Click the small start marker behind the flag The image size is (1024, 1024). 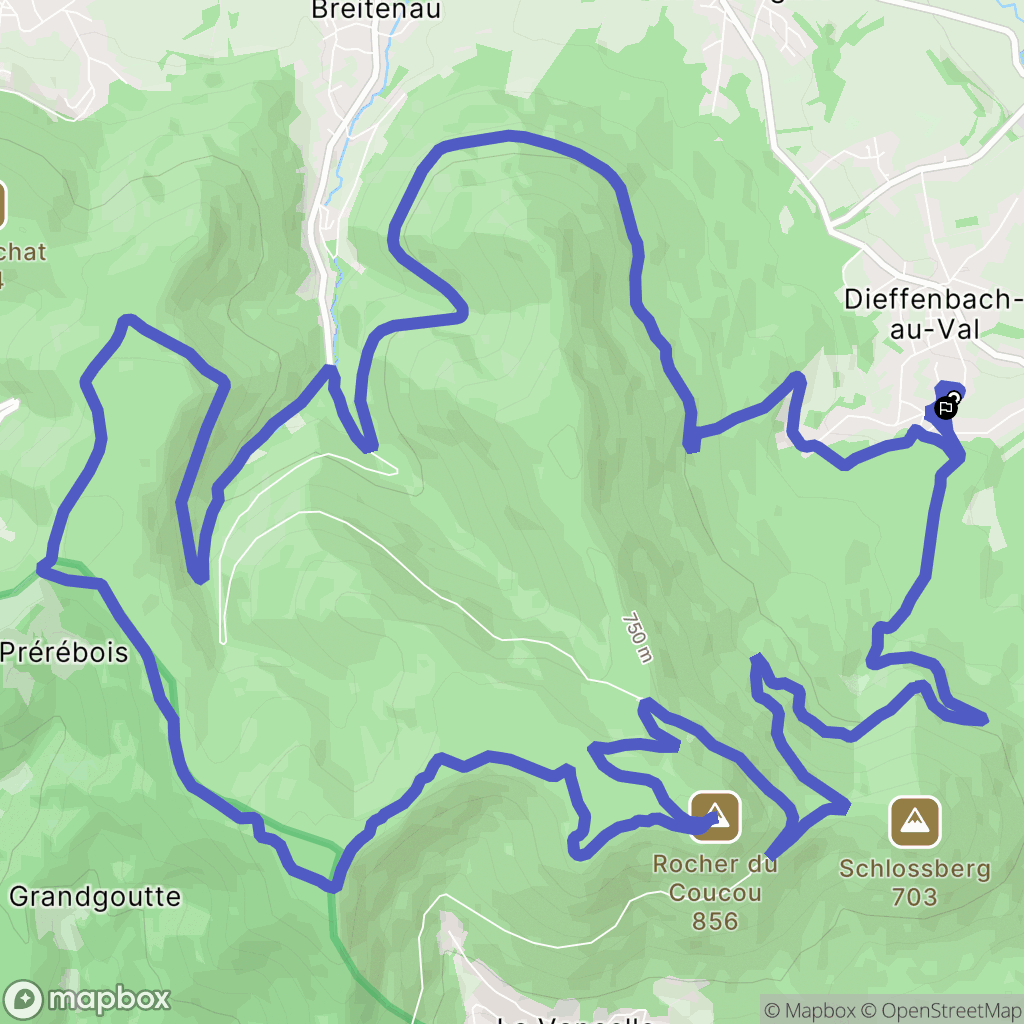[x=955, y=396]
